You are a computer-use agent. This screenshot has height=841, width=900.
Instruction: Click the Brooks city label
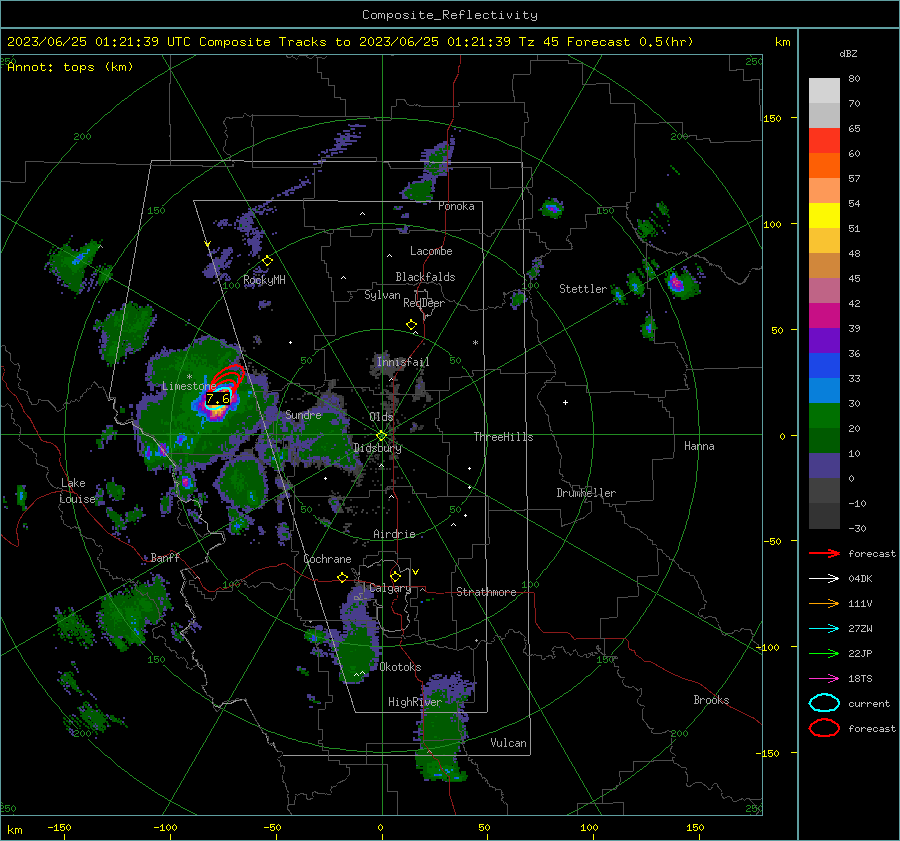tap(711, 700)
